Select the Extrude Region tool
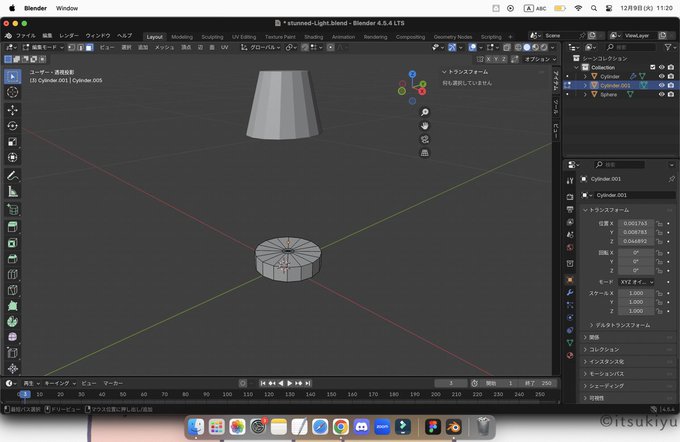680x442 pixels. click(13, 227)
